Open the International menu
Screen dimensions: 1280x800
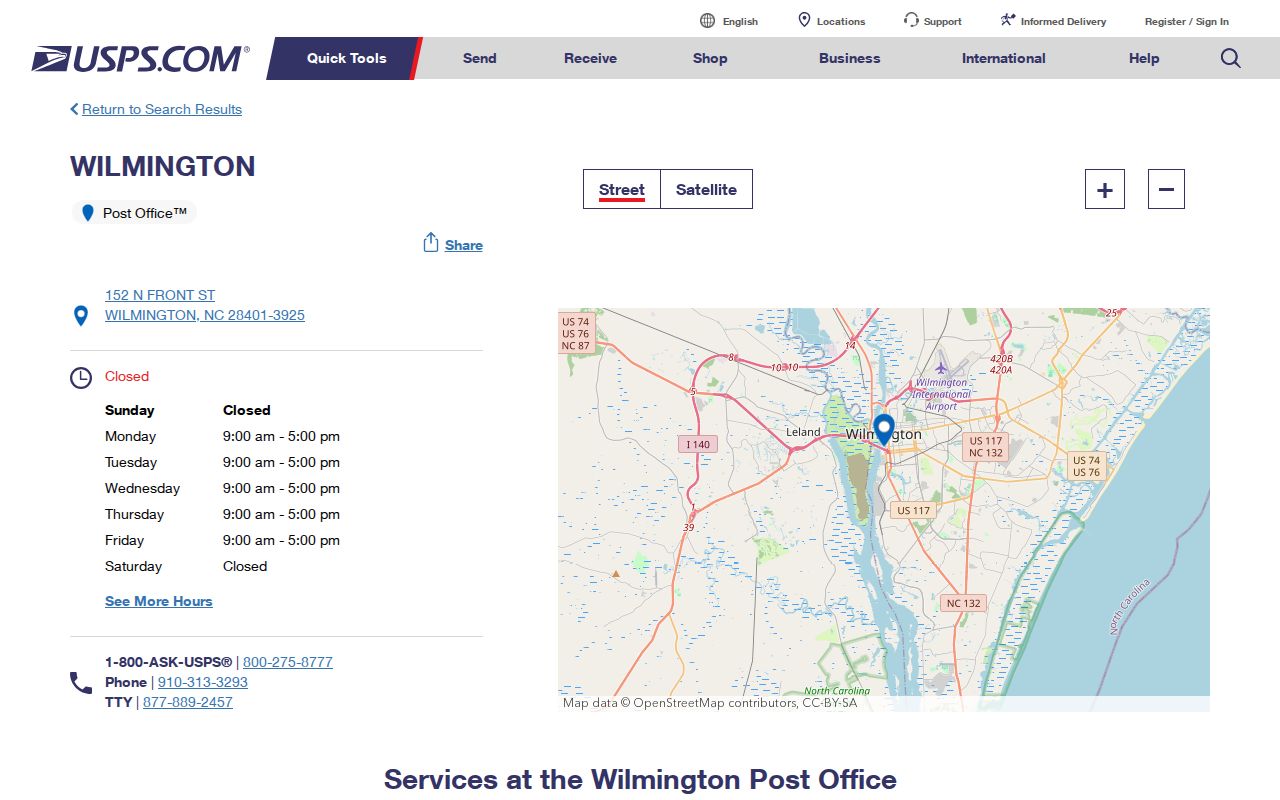point(1004,58)
